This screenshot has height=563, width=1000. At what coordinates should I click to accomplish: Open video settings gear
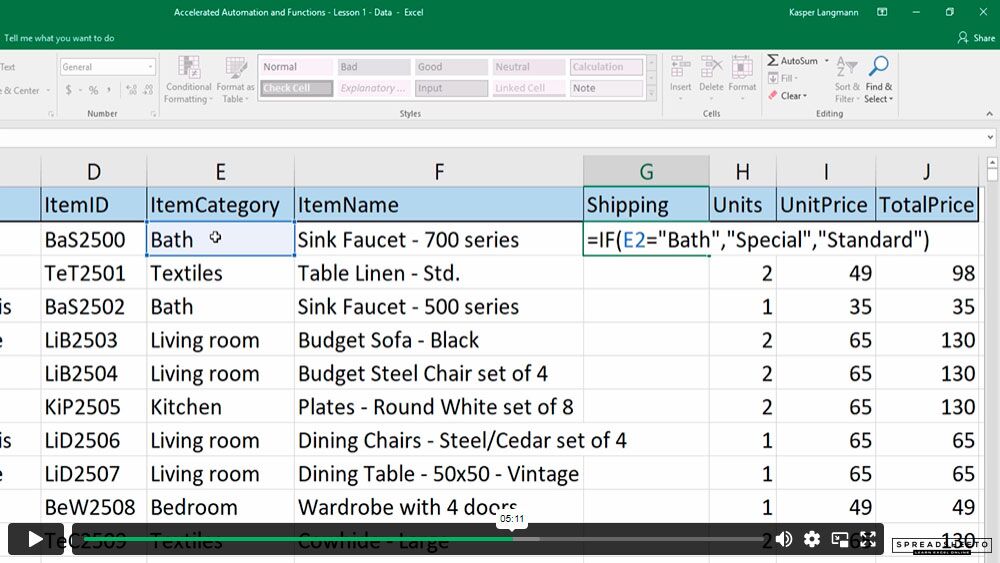tap(812, 539)
